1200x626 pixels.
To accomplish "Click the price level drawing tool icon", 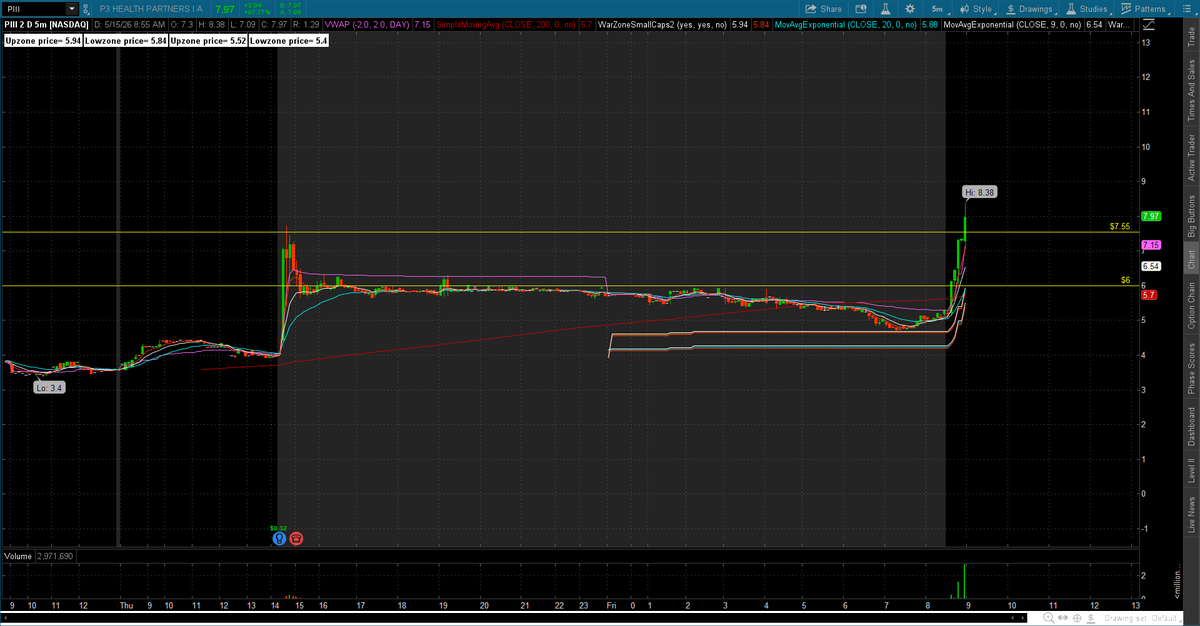I will [1091, 618].
